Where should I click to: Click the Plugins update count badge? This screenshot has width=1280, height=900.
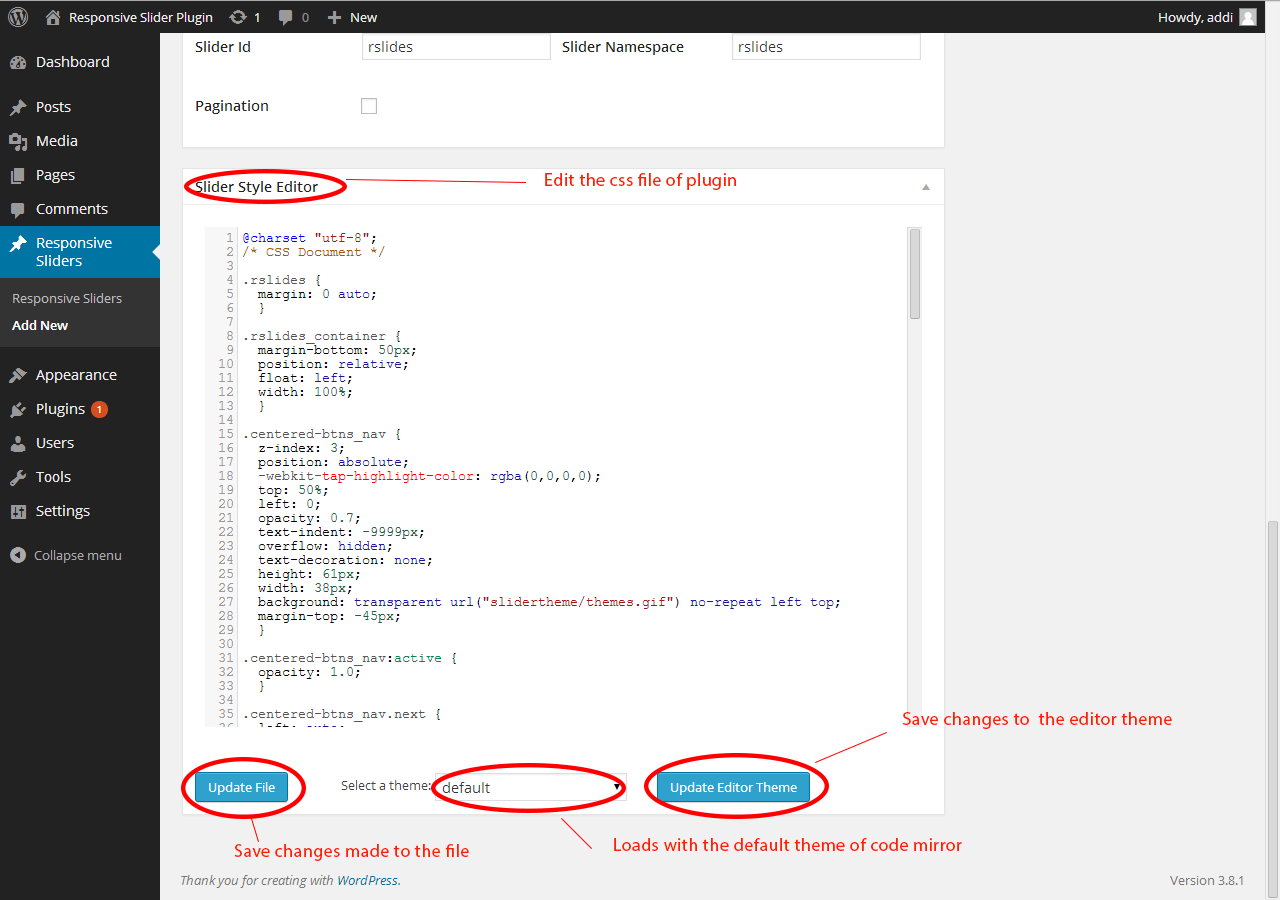pyautogui.click(x=99, y=409)
